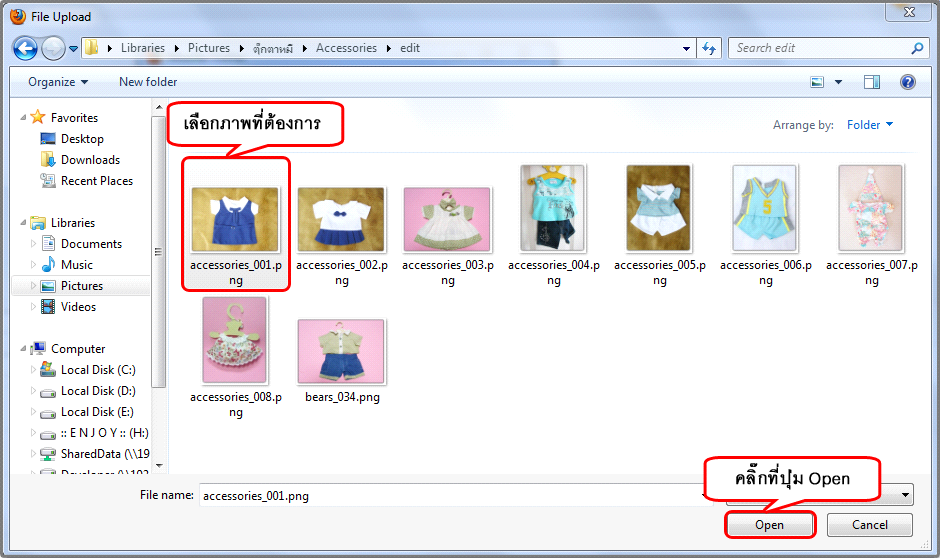Screen dimensions: 940x558
Task: Select accessories_007.png thumbnail
Action: click(x=870, y=208)
